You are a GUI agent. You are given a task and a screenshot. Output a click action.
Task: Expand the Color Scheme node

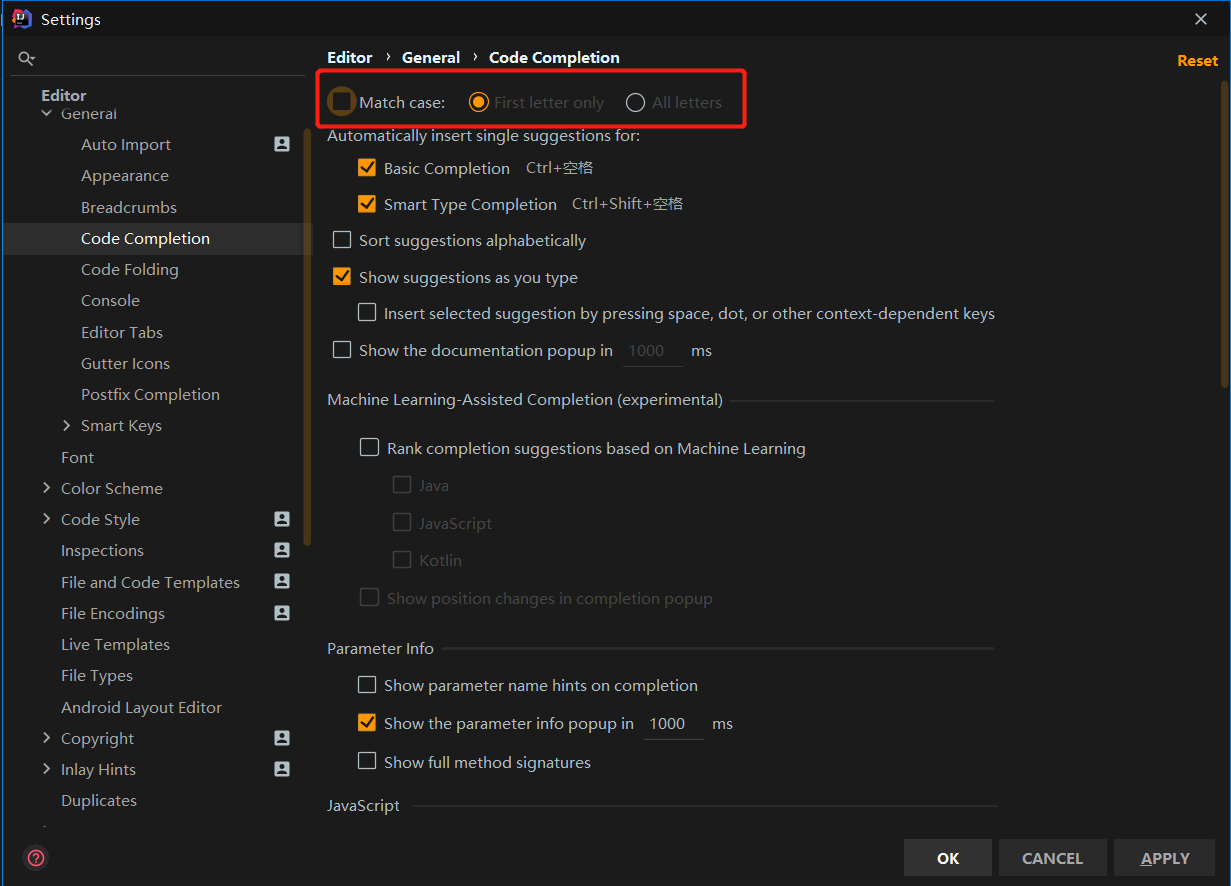(x=46, y=488)
